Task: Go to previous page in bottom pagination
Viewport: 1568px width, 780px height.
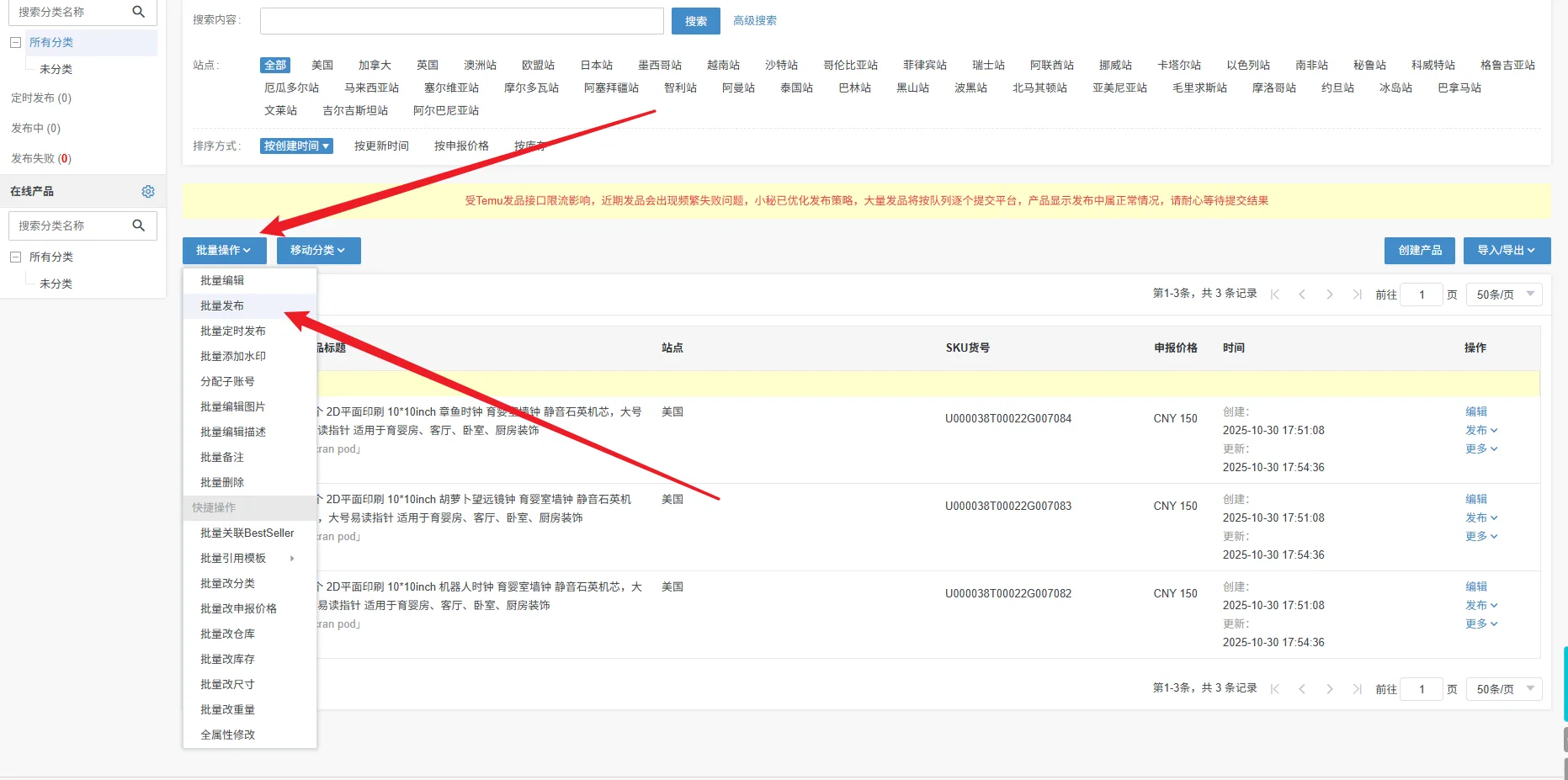Action: pyautogui.click(x=1302, y=689)
